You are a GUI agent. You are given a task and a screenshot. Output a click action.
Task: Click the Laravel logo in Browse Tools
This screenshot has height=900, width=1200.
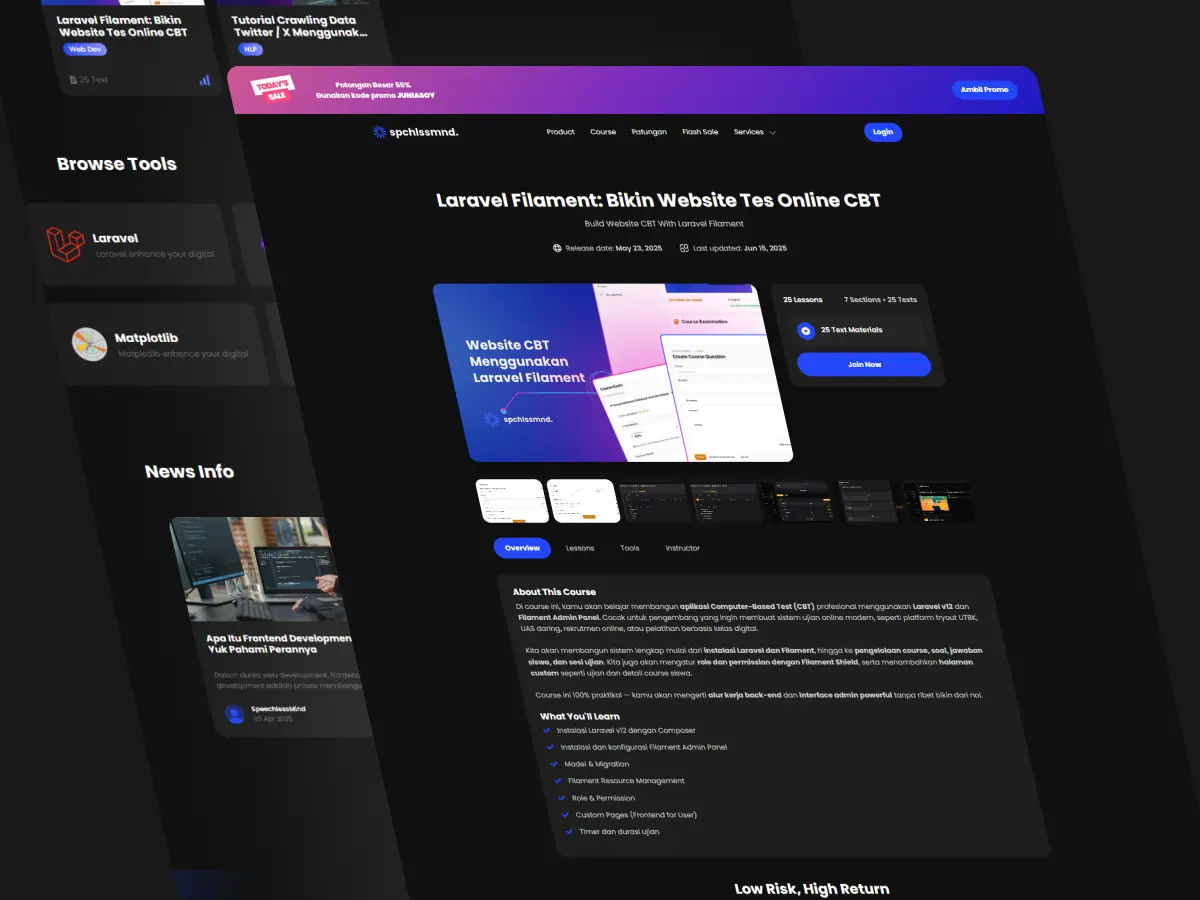click(66, 244)
